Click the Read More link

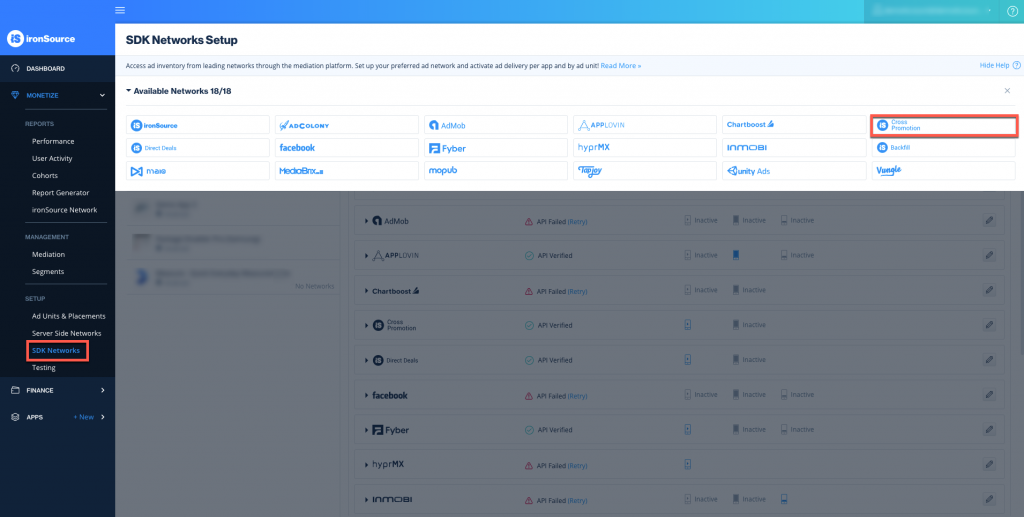[621, 65]
